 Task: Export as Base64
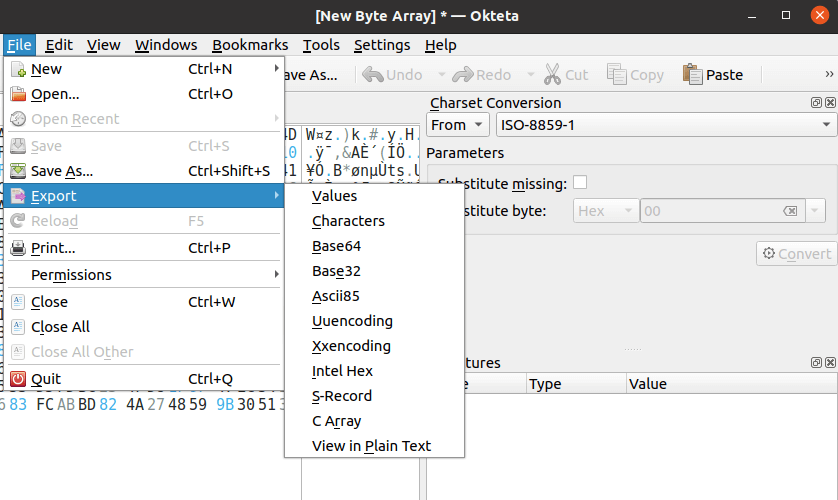click(x=374, y=246)
